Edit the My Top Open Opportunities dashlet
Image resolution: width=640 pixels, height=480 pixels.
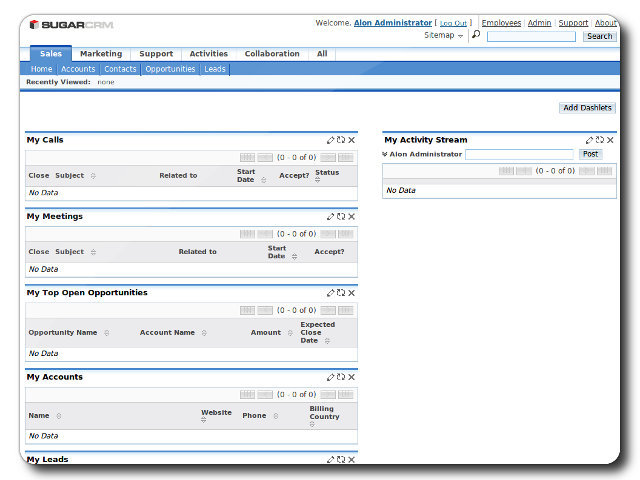click(x=331, y=293)
